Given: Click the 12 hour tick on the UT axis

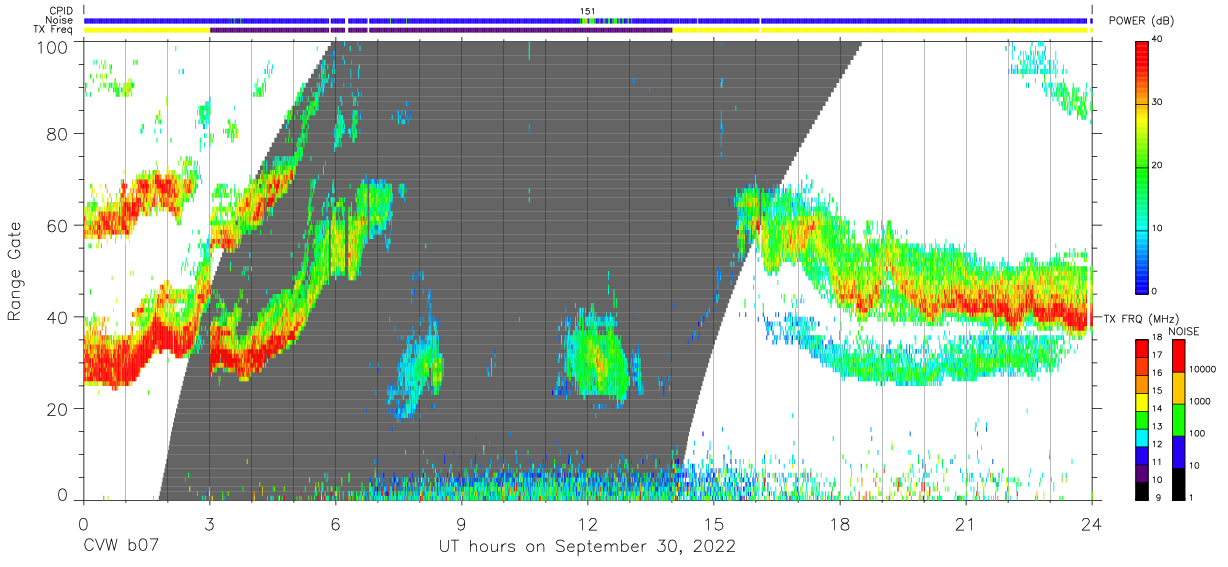Looking at the screenshot, I should coord(587,523).
